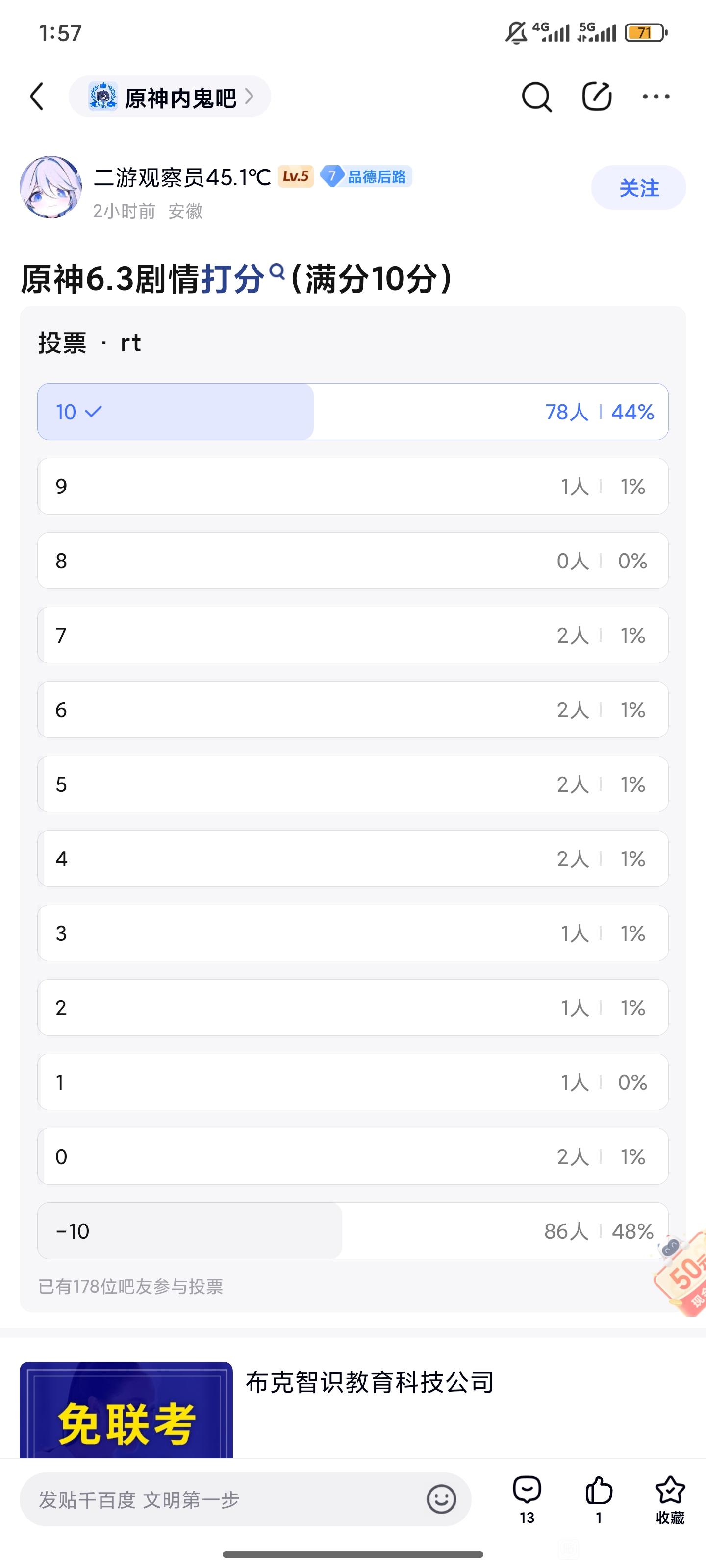Tap the search icon beside 打分
The width and height of the screenshot is (706, 1568).
point(277,271)
